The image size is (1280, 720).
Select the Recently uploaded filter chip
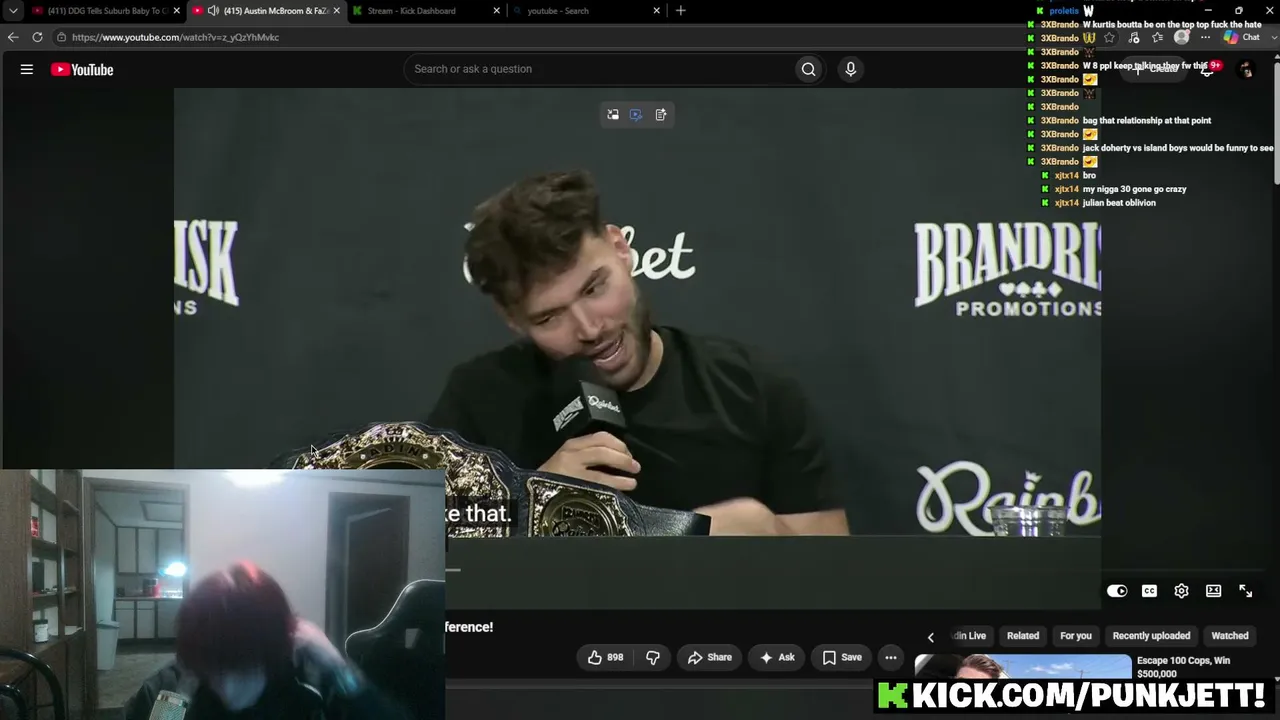coord(1151,636)
